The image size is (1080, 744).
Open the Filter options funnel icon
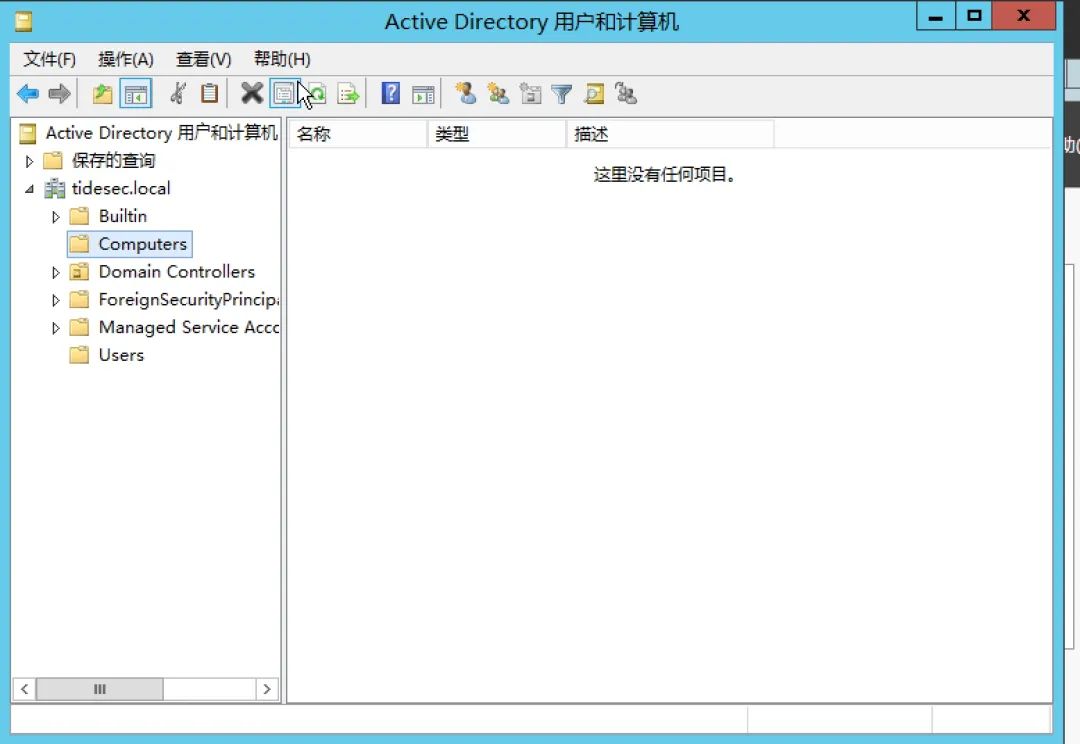tap(562, 94)
